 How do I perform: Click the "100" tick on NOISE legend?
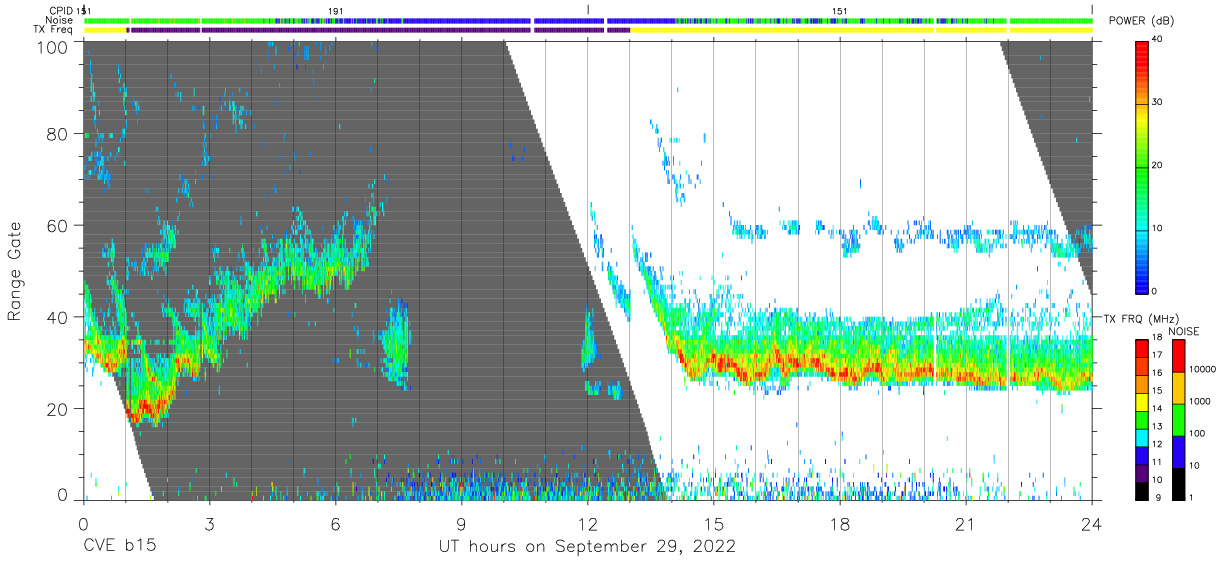(x=1196, y=433)
